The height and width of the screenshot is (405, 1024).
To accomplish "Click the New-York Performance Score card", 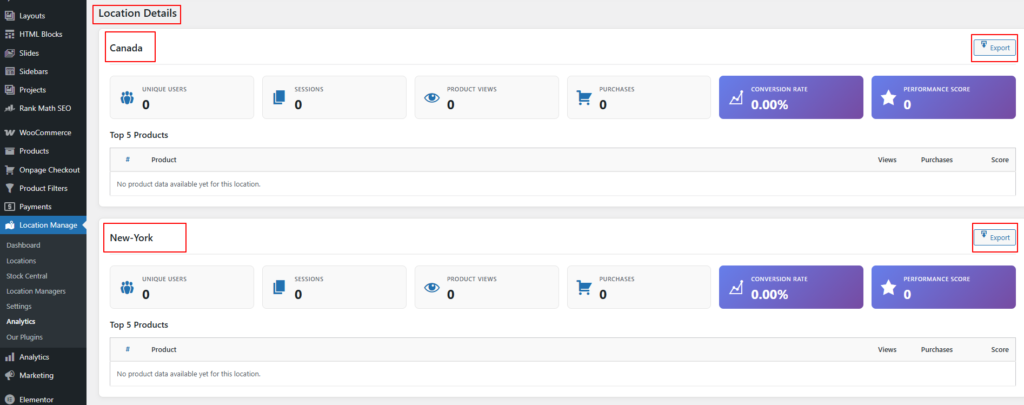I will pos(941,287).
